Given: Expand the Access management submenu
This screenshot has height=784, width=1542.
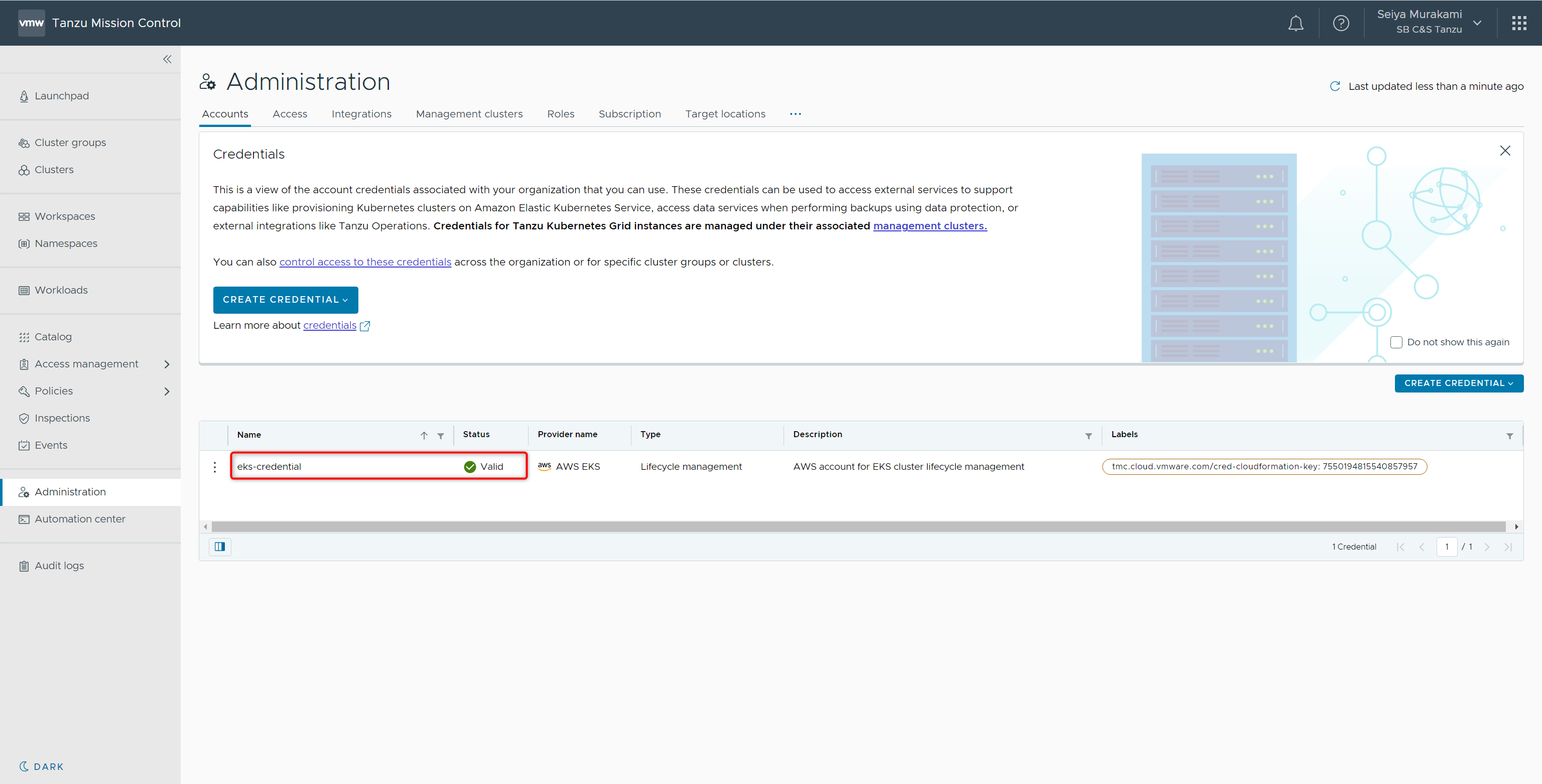Looking at the screenshot, I should (x=167, y=364).
